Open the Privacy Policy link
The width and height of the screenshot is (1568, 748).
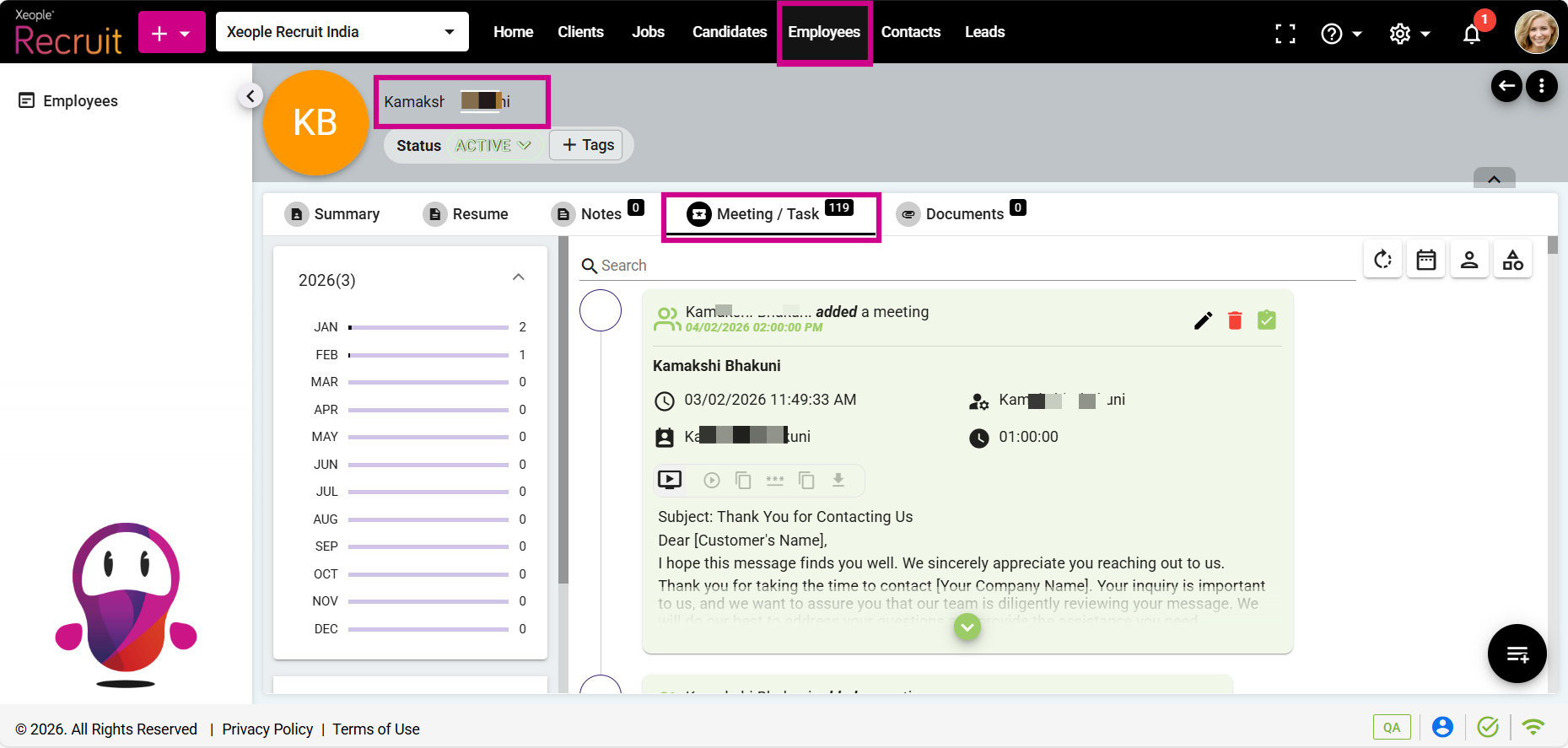click(267, 729)
